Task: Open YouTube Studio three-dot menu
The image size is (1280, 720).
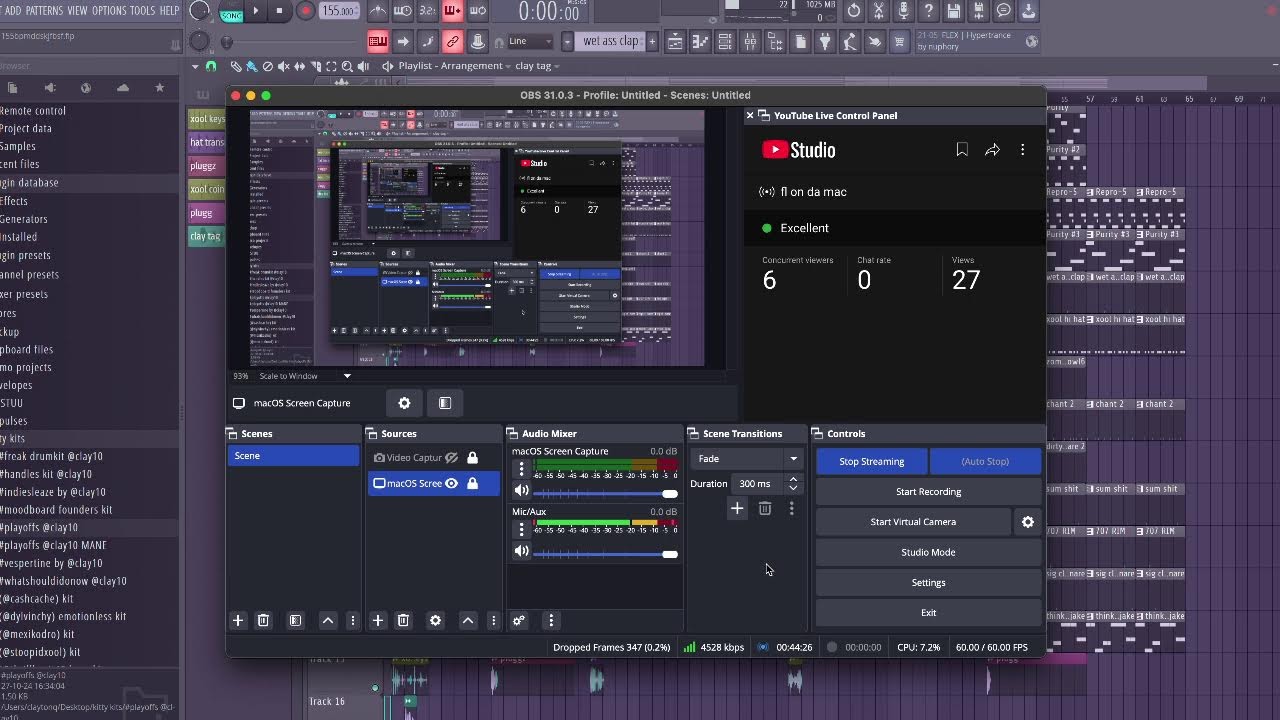Action: (x=1022, y=150)
